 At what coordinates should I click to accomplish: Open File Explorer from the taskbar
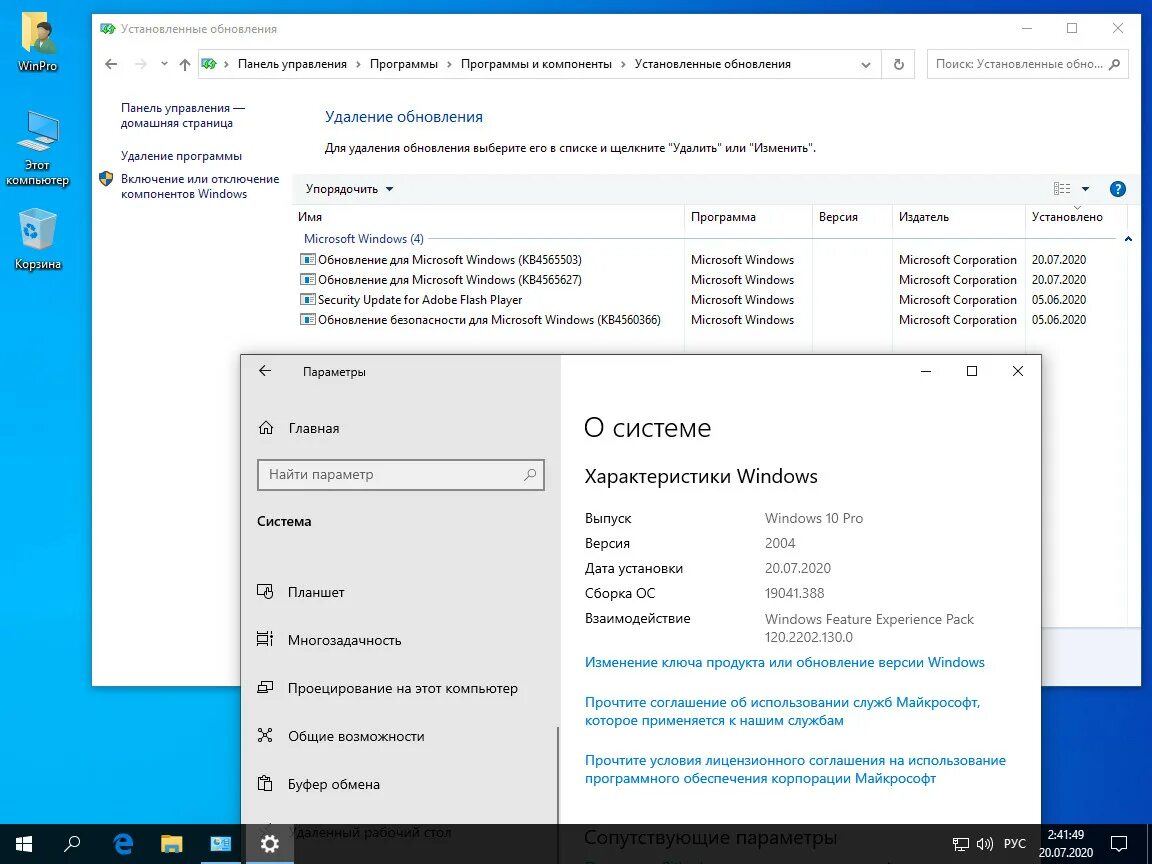tap(171, 843)
